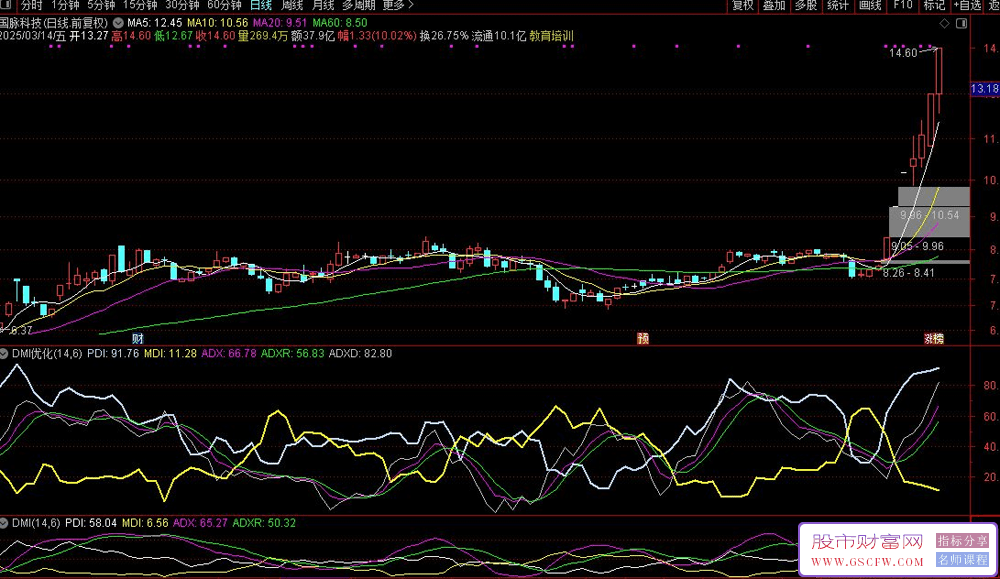Click the 流通10.1亿 float shares value
The image size is (1000, 579).
[x=499, y=36]
